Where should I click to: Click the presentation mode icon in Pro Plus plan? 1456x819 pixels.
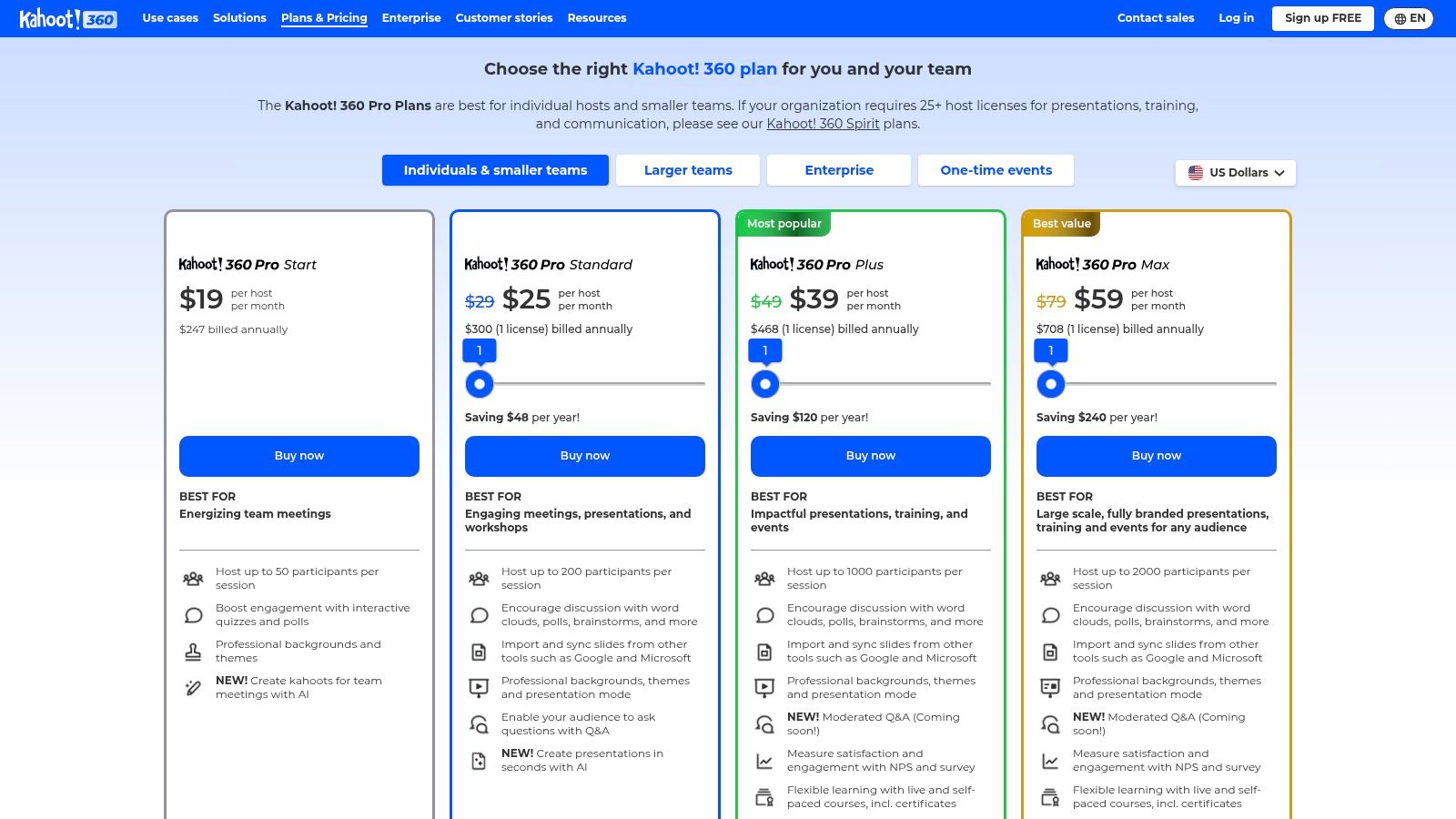click(x=764, y=688)
